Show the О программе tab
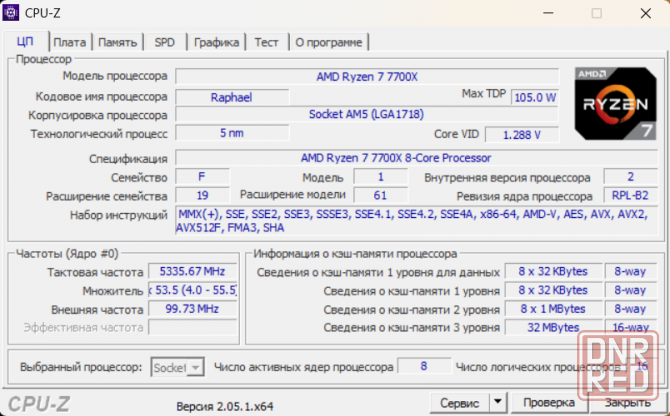Image resolution: width=670 pixels, height=416 pixels. click(x=329, y=42)
